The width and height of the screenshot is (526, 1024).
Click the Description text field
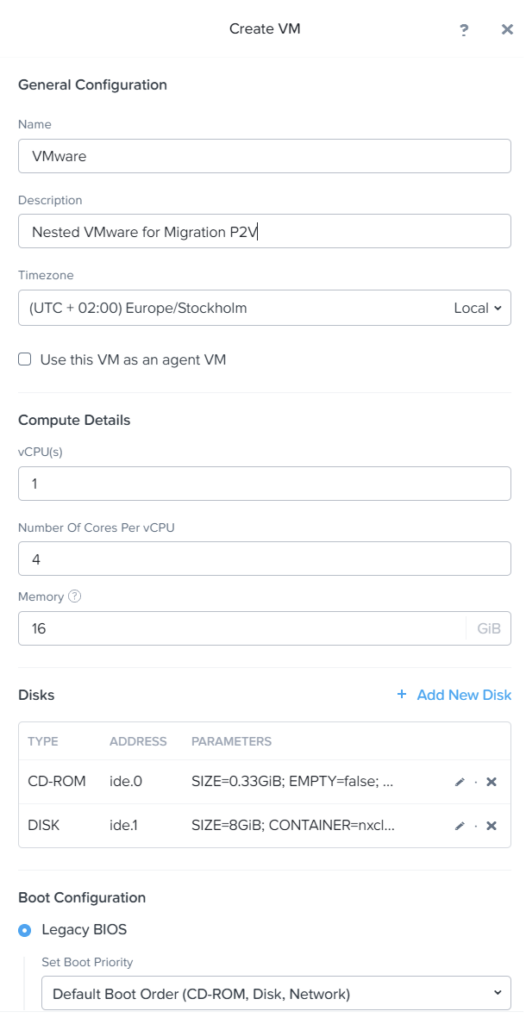tap(265, 231)
